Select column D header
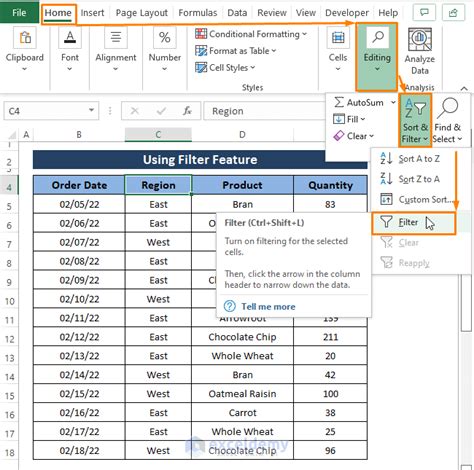Image resolution: width=474 pixels, height=470 pixels. click(242, 135)
